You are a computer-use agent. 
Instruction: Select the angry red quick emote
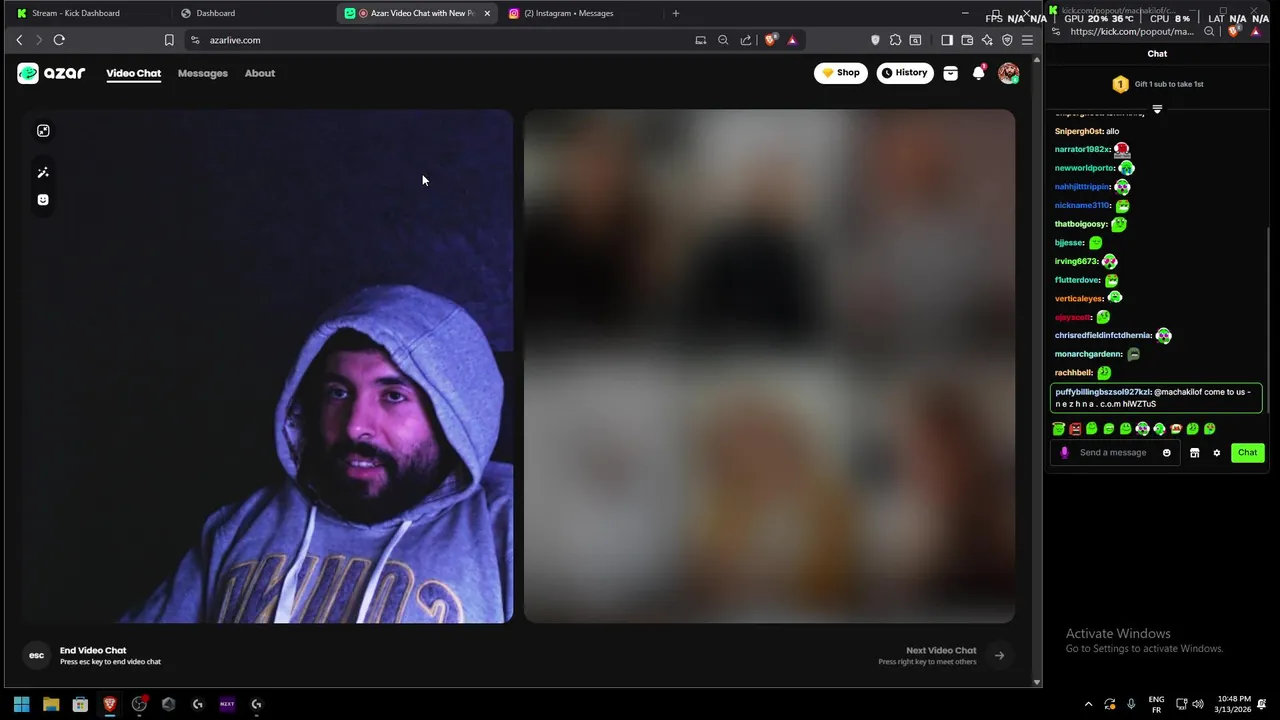click(x=1075, y=429)
